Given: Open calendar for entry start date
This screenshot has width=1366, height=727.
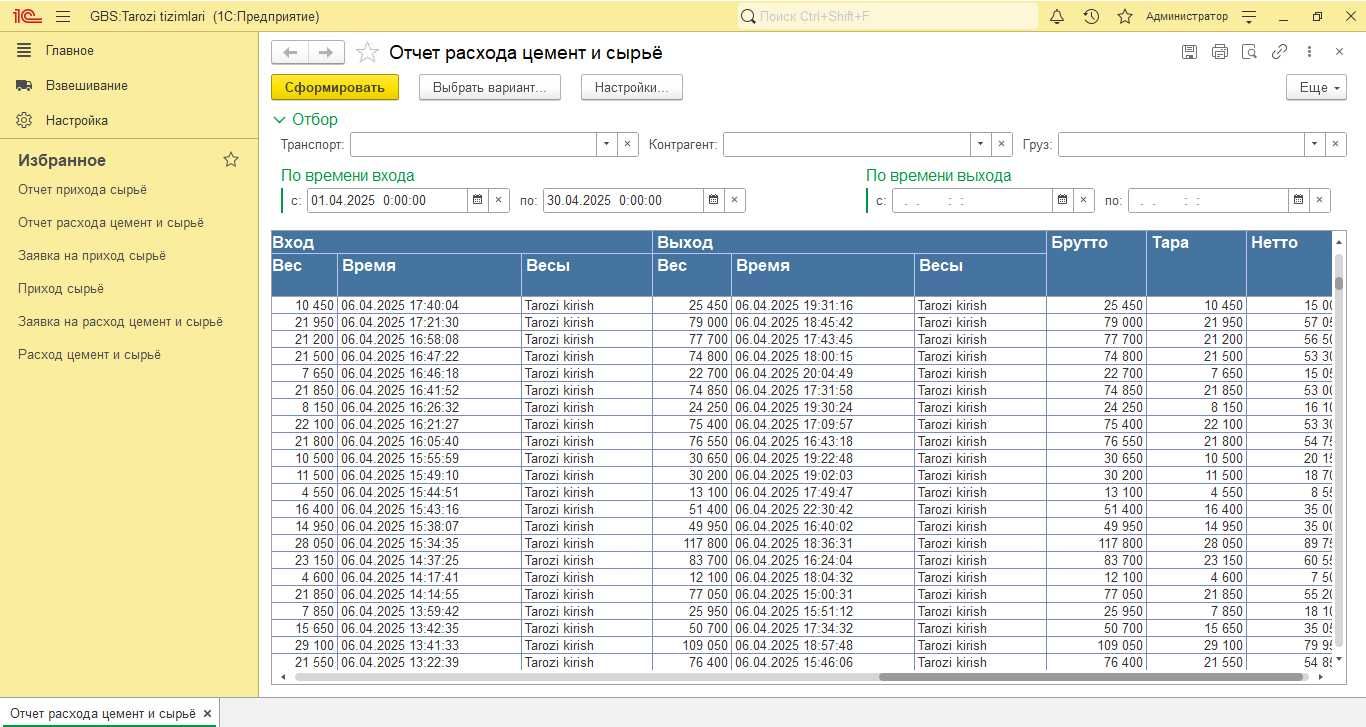Looking at the screenshot, I should point(478,200).
